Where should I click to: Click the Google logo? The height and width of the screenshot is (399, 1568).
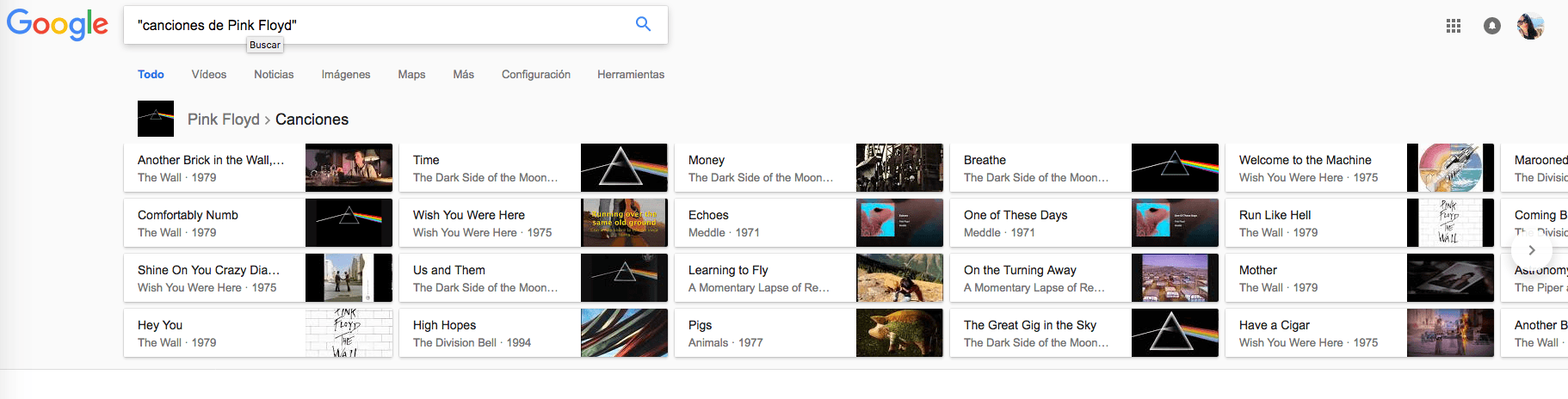(x=58, y=25)
